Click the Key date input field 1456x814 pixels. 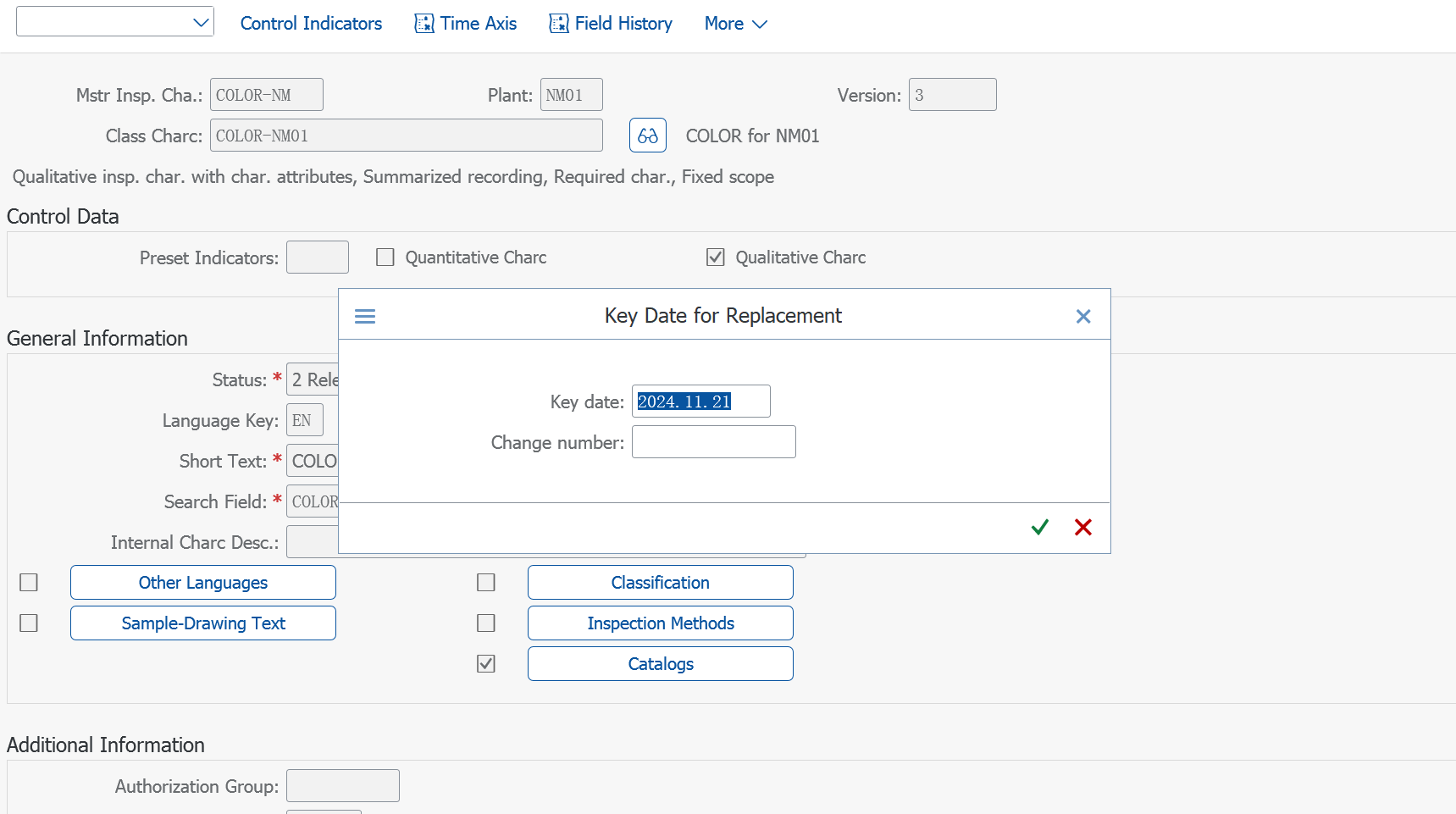[x=700, y=401]
